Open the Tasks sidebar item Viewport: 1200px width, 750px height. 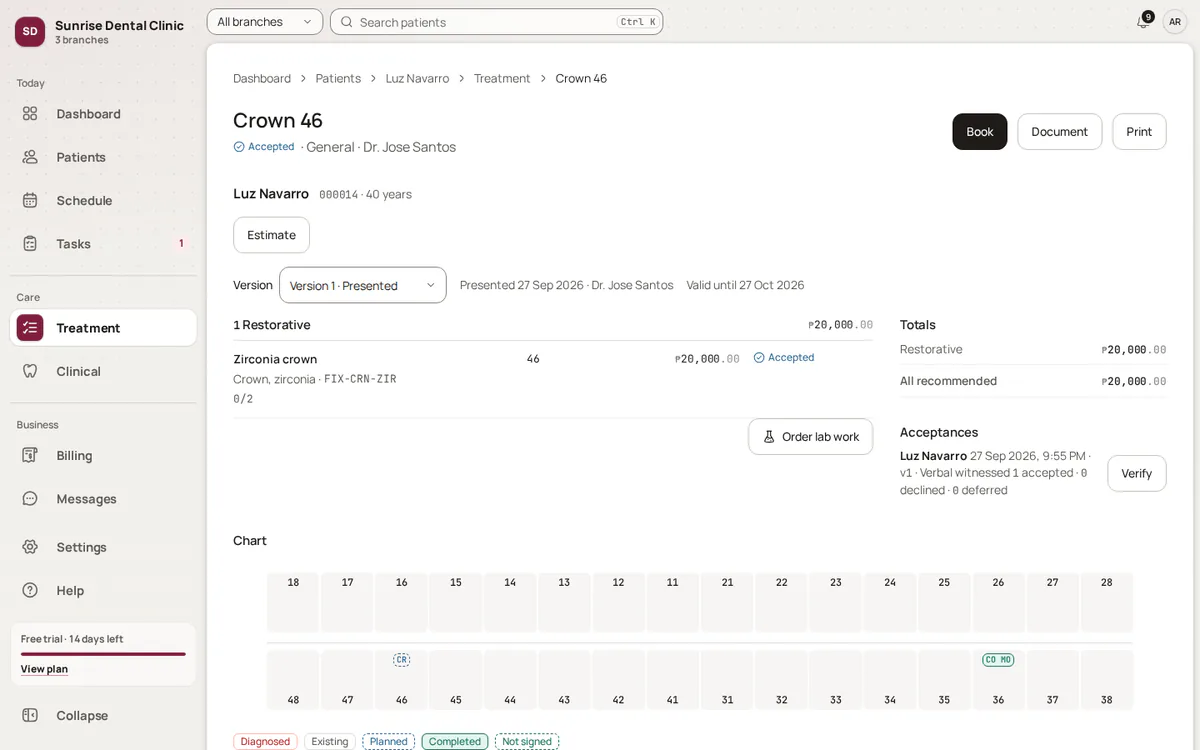(x=103, y=243)
